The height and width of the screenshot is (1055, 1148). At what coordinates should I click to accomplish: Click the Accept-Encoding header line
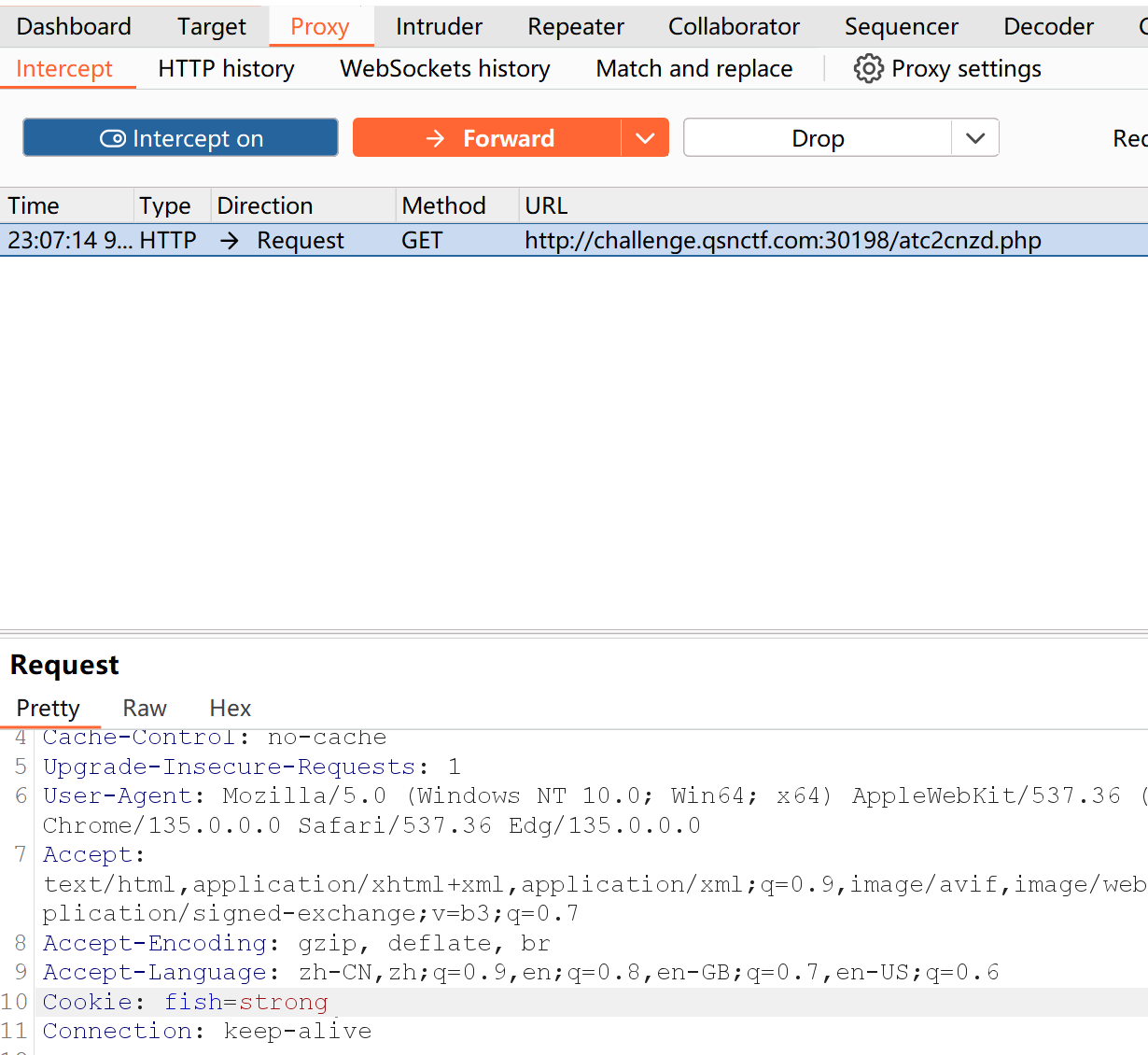coord(297,943)
